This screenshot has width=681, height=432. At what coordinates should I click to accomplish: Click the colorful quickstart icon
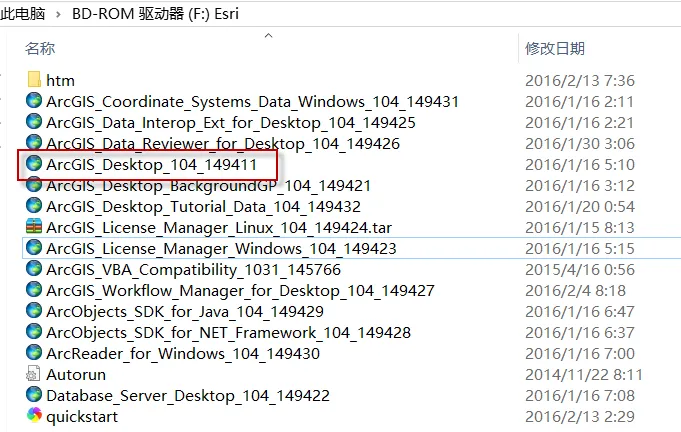(34, 416)
